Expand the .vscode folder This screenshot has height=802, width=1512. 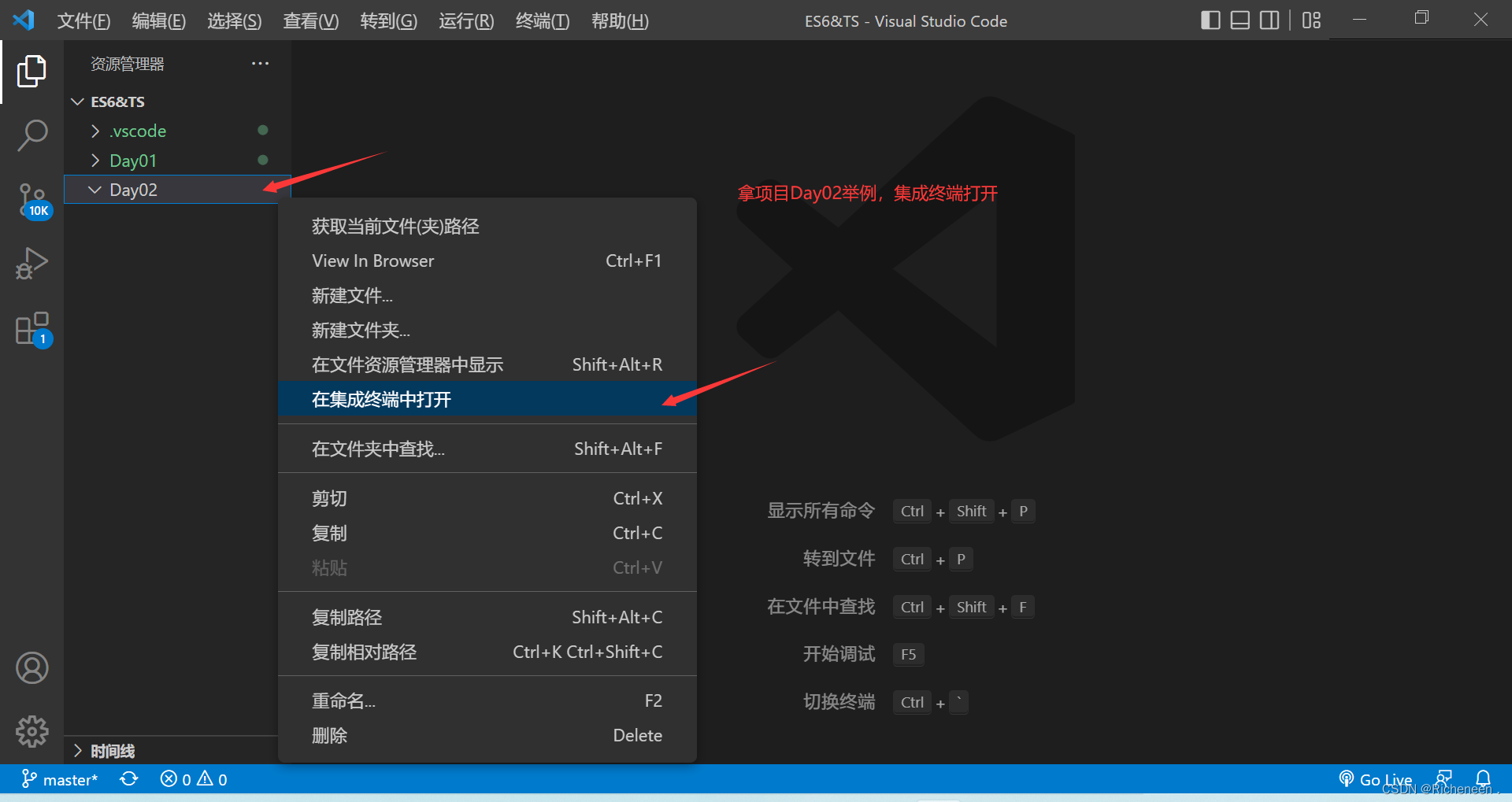pos(95,131)
